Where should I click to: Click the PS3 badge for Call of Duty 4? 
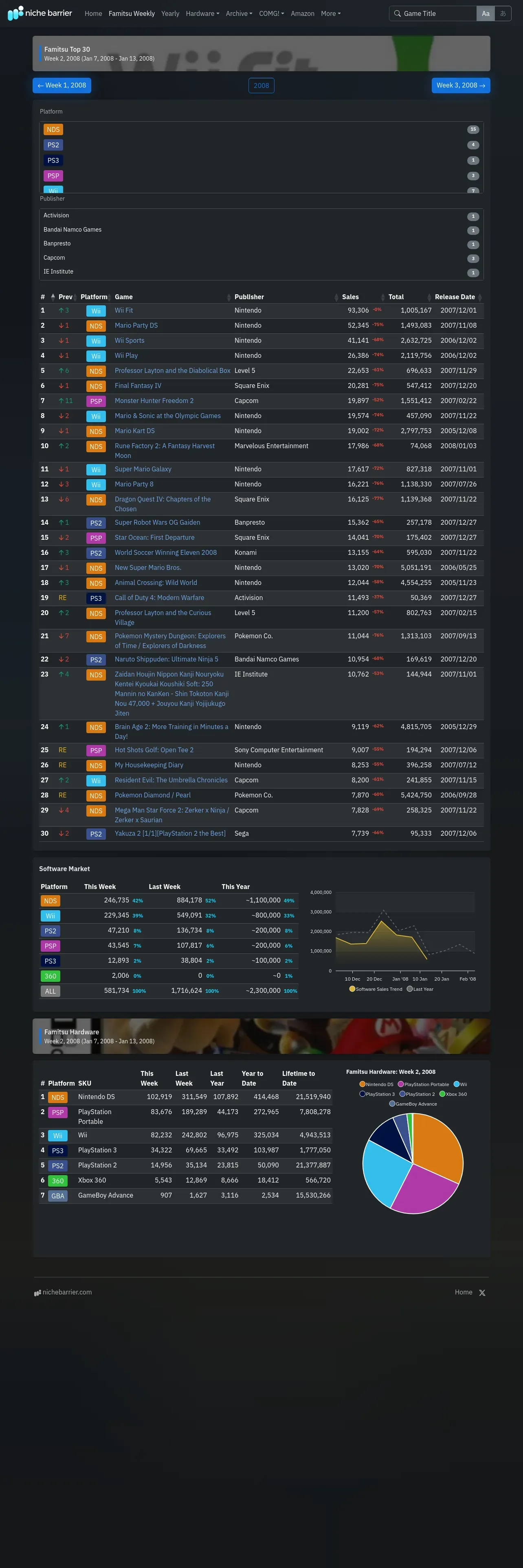96,598
